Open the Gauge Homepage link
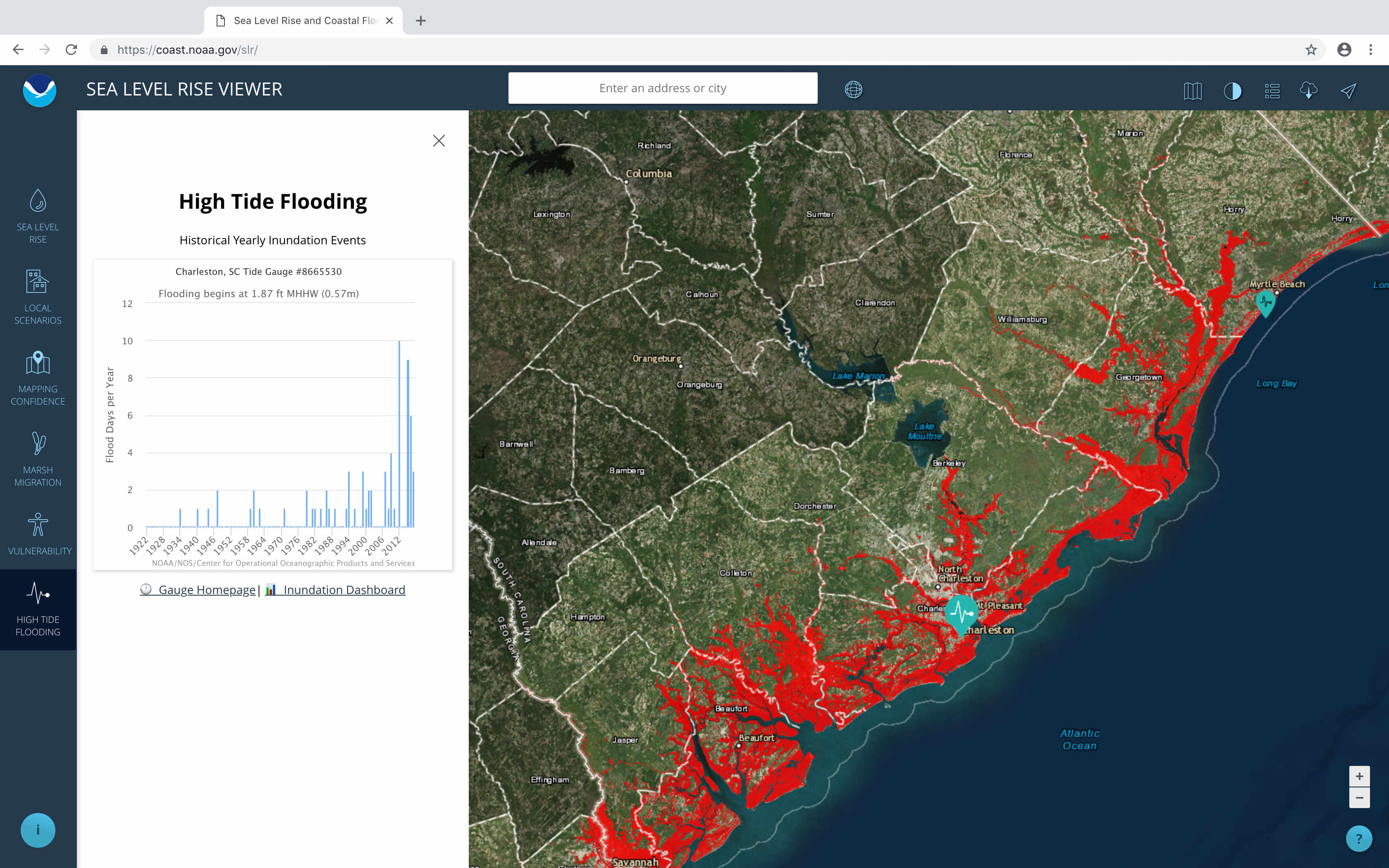This screenshot has height=868, width=1389. tap(205, 589)
